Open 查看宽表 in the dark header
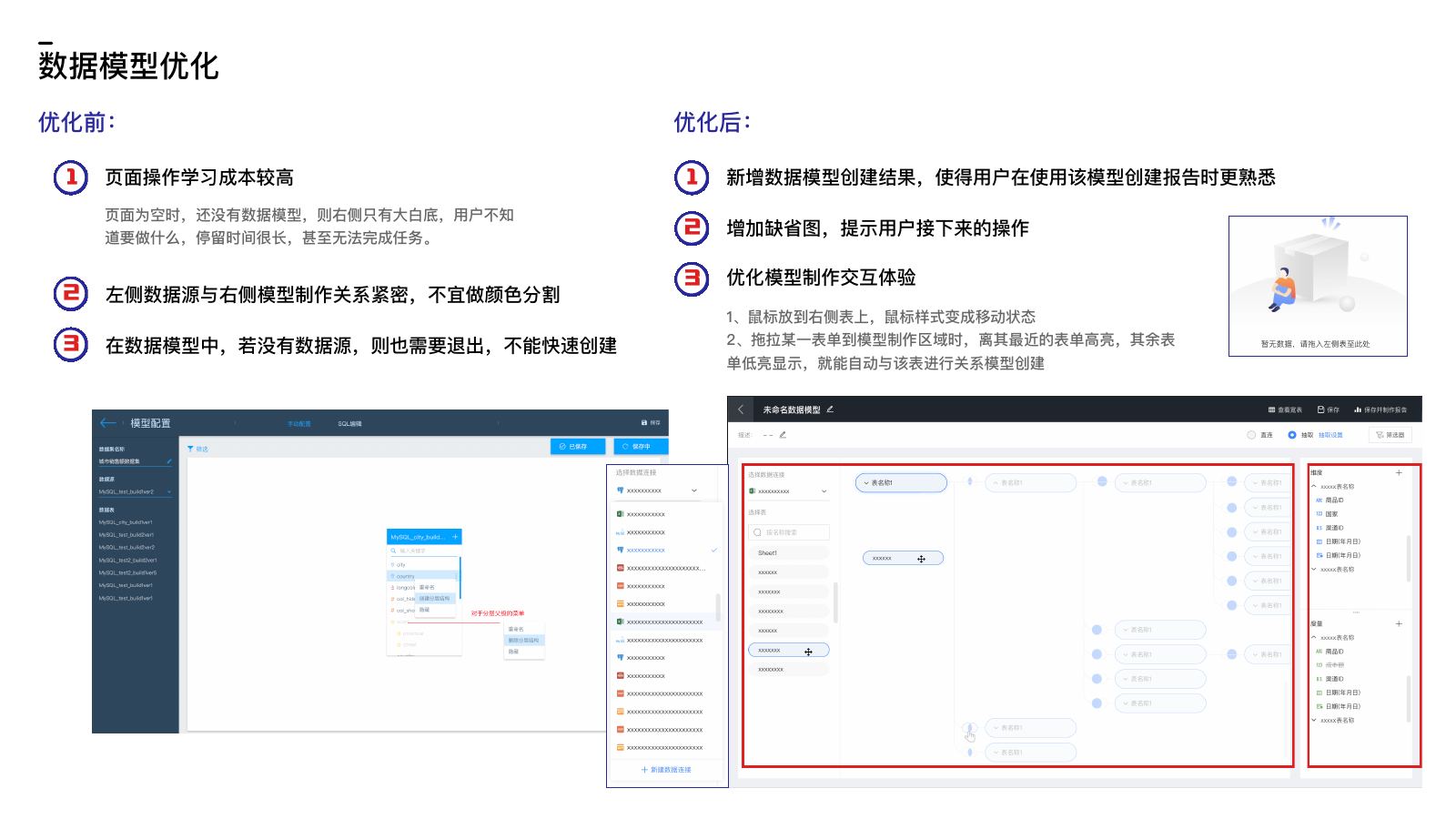The image size is (1456, 819). click(x=1285, y=409)
